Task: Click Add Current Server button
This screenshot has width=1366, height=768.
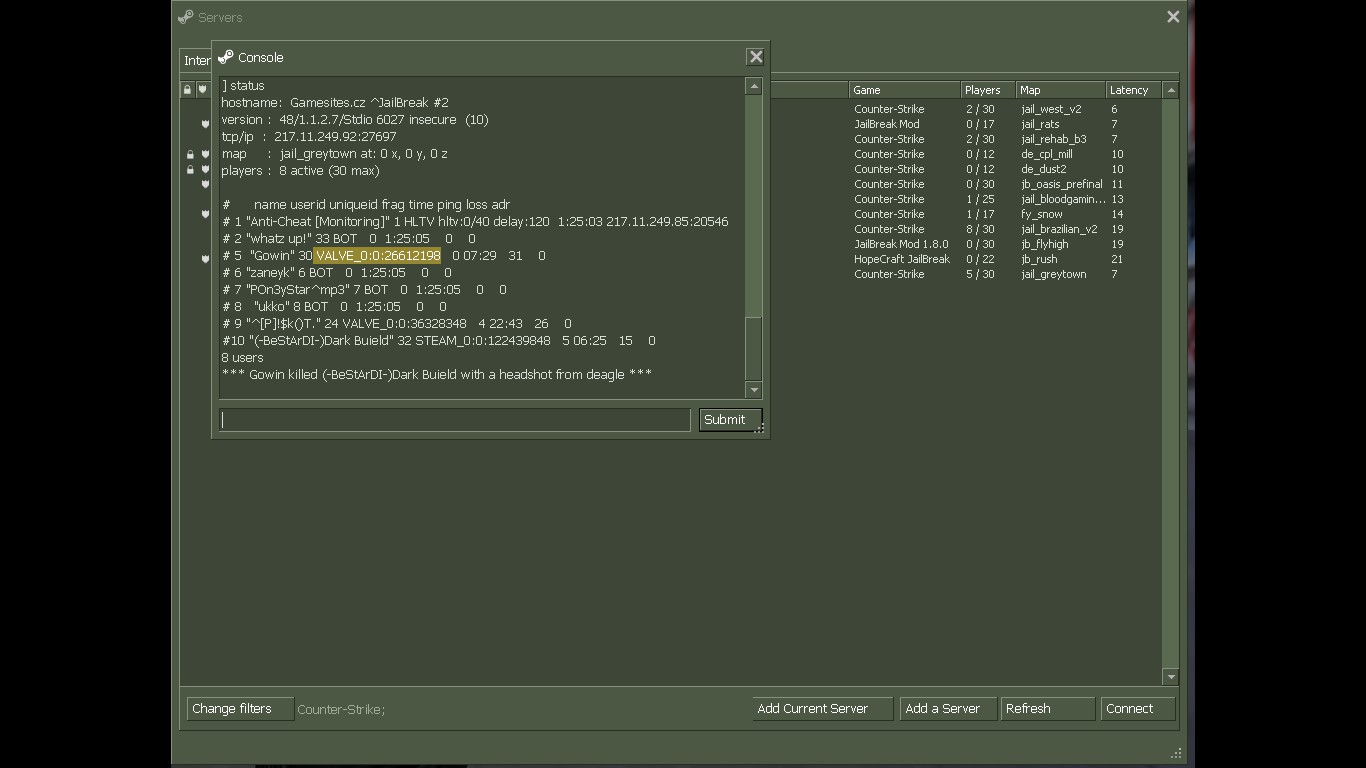Action: click(x=822, y=709)
